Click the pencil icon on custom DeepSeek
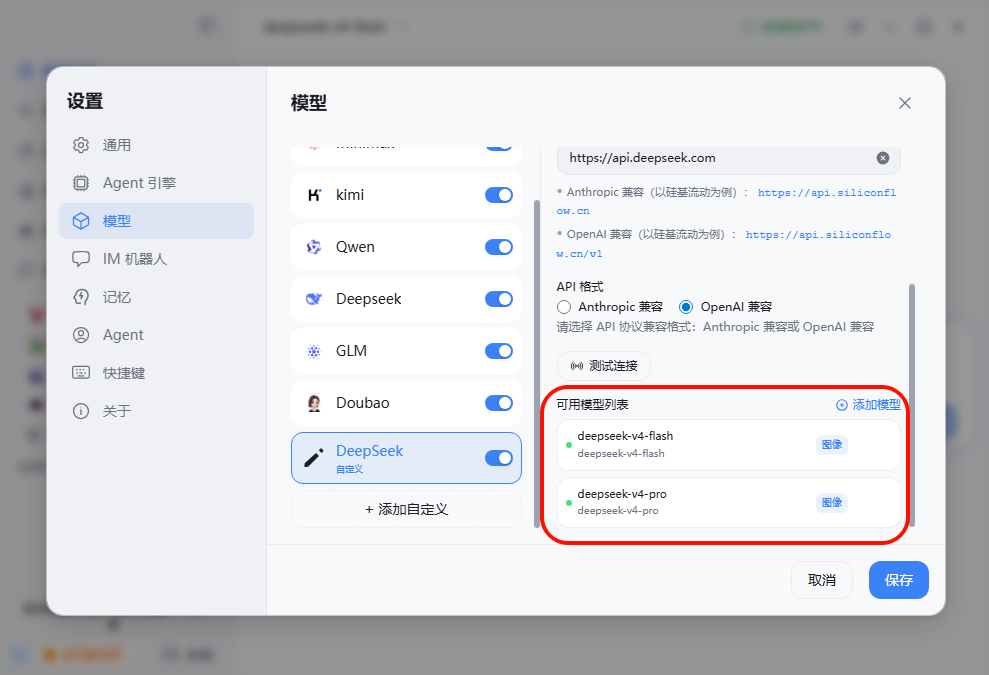989x675 pixels. (x=314, y=458)
